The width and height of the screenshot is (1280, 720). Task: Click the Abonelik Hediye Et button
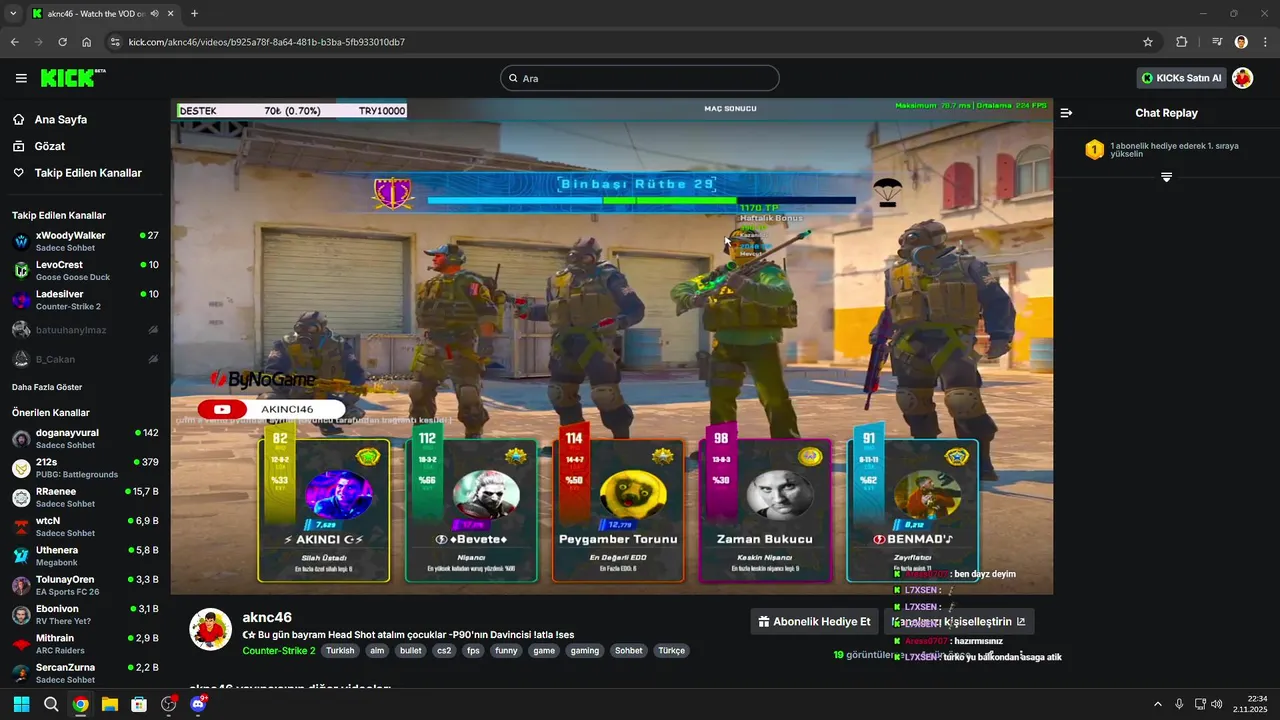coord(814,621)
